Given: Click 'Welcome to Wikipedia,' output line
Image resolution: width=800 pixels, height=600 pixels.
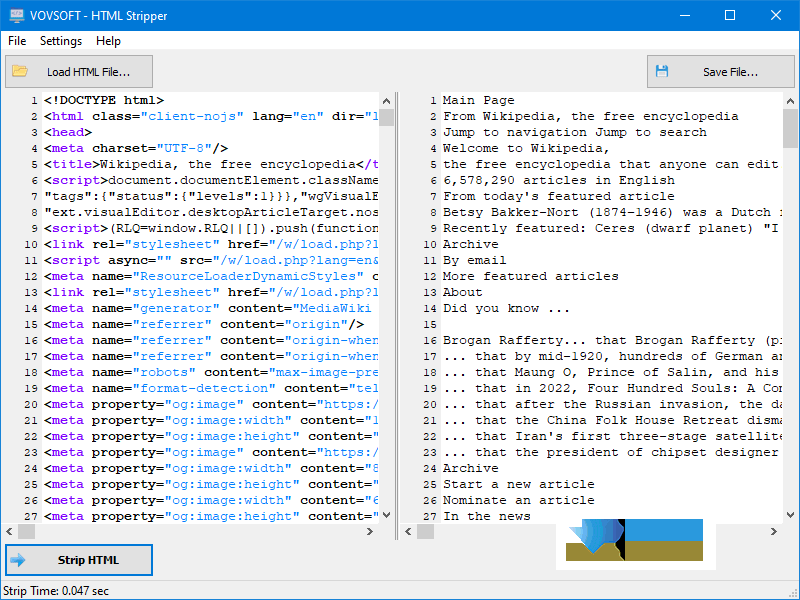Looking at the screenshot, I should 526,148.
